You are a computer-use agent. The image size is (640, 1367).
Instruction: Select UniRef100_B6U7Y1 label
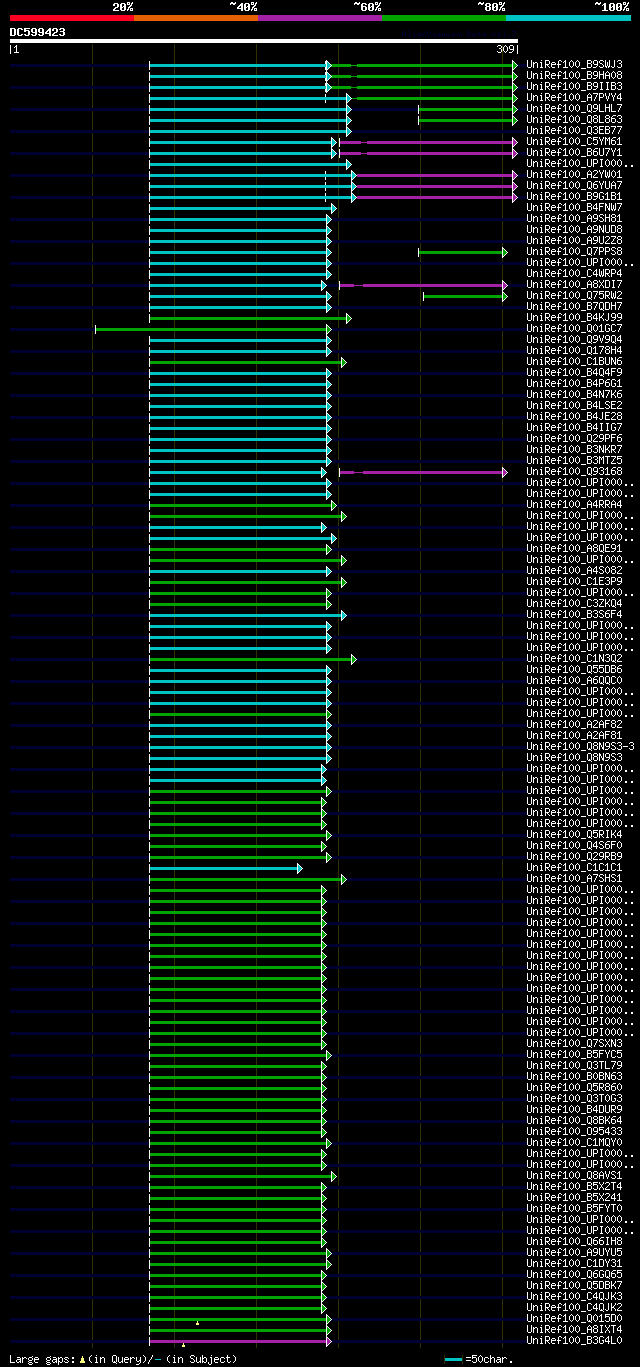[x=574, y=152]
